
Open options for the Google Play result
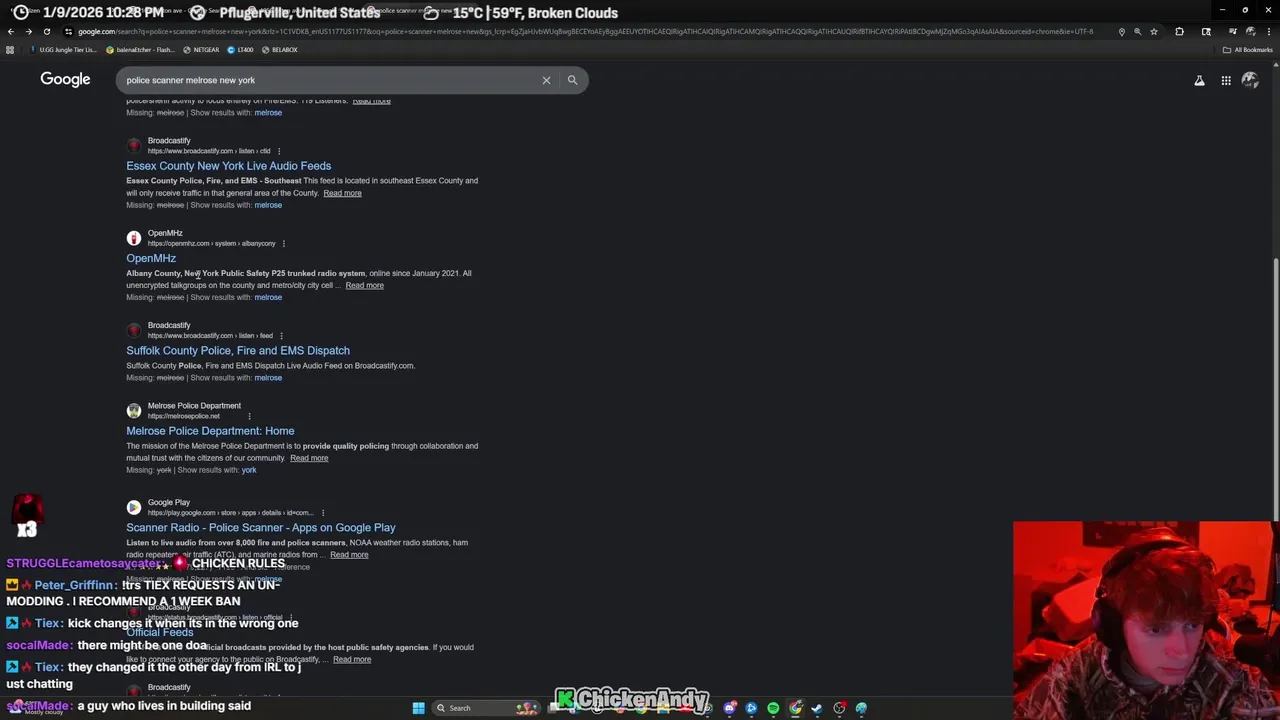click(322, 513)
